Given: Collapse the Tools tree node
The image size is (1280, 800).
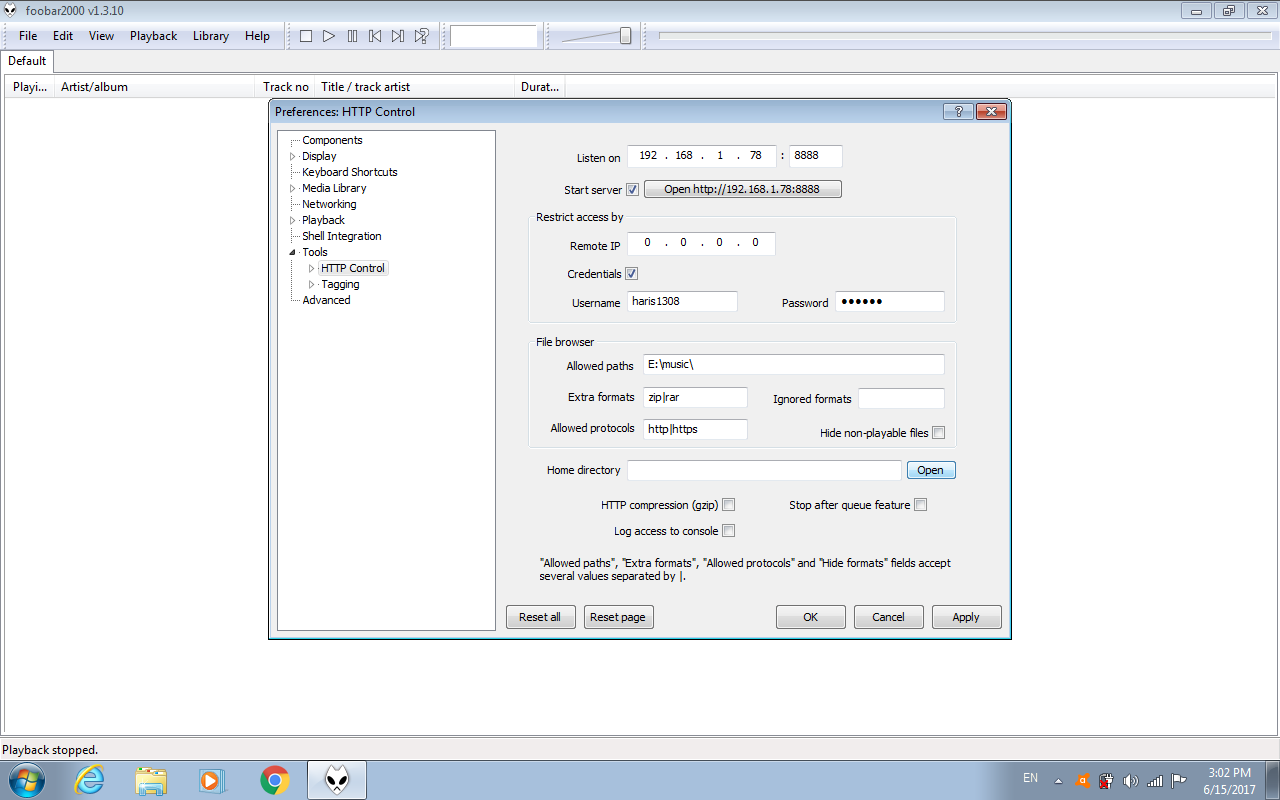Looking at the screenshot, I should point(293,252).
